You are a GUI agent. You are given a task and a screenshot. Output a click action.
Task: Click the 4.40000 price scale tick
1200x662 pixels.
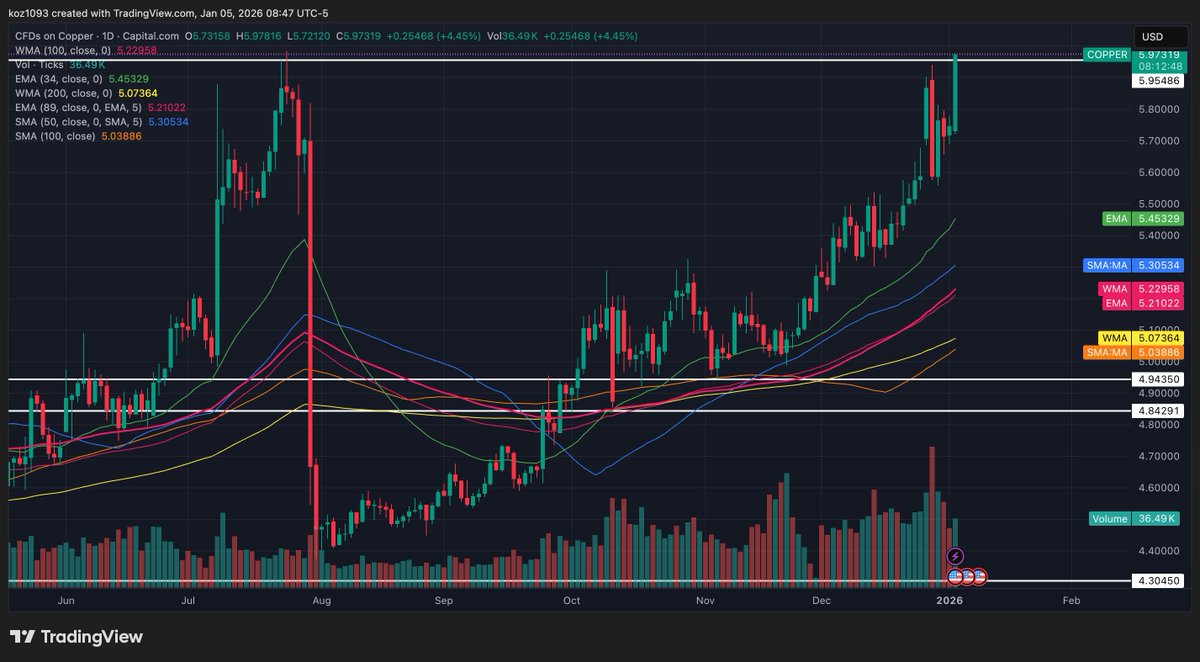click(1159, 551)
